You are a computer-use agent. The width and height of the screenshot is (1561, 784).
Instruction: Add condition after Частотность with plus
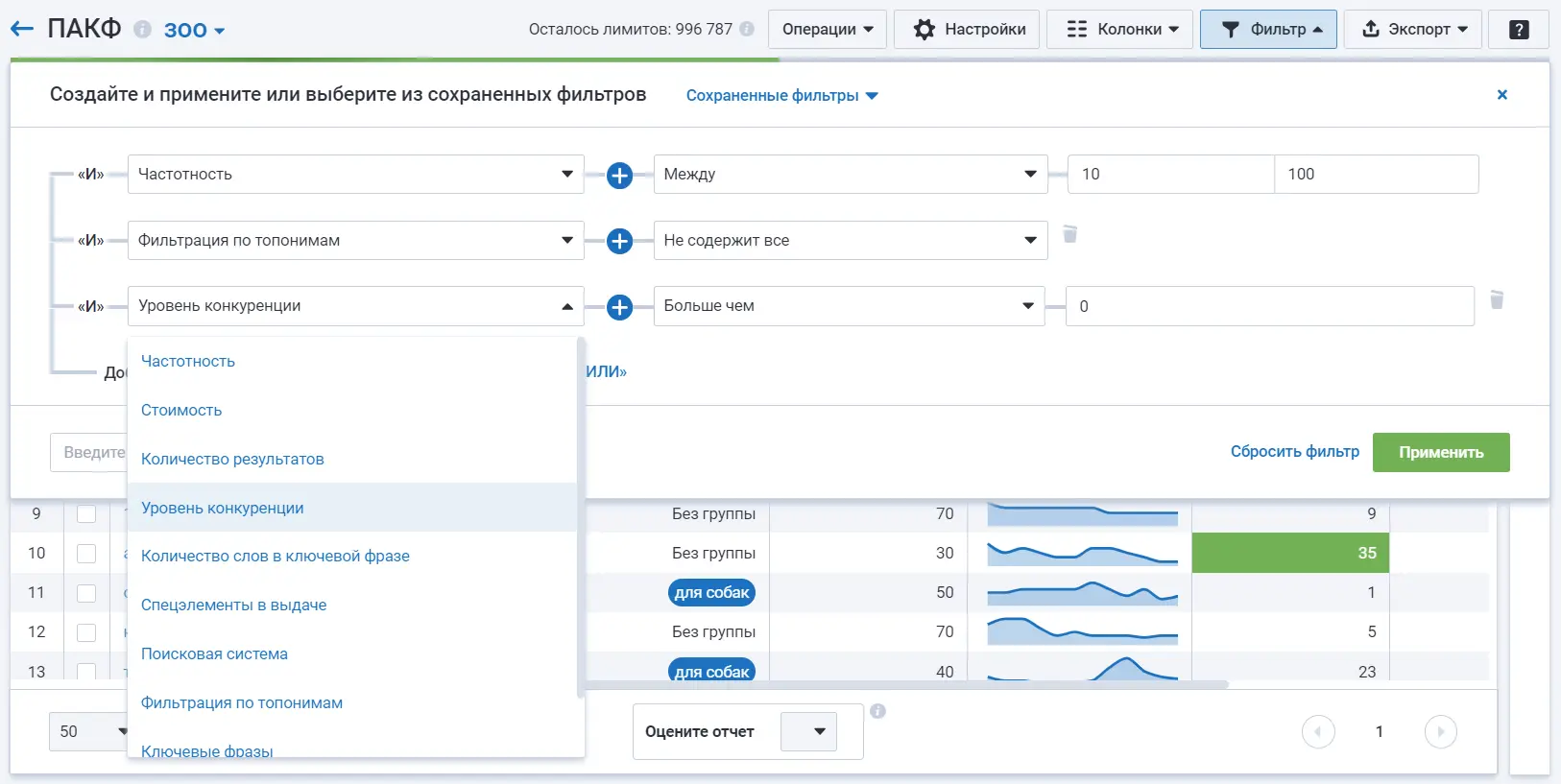click(620, 175)
